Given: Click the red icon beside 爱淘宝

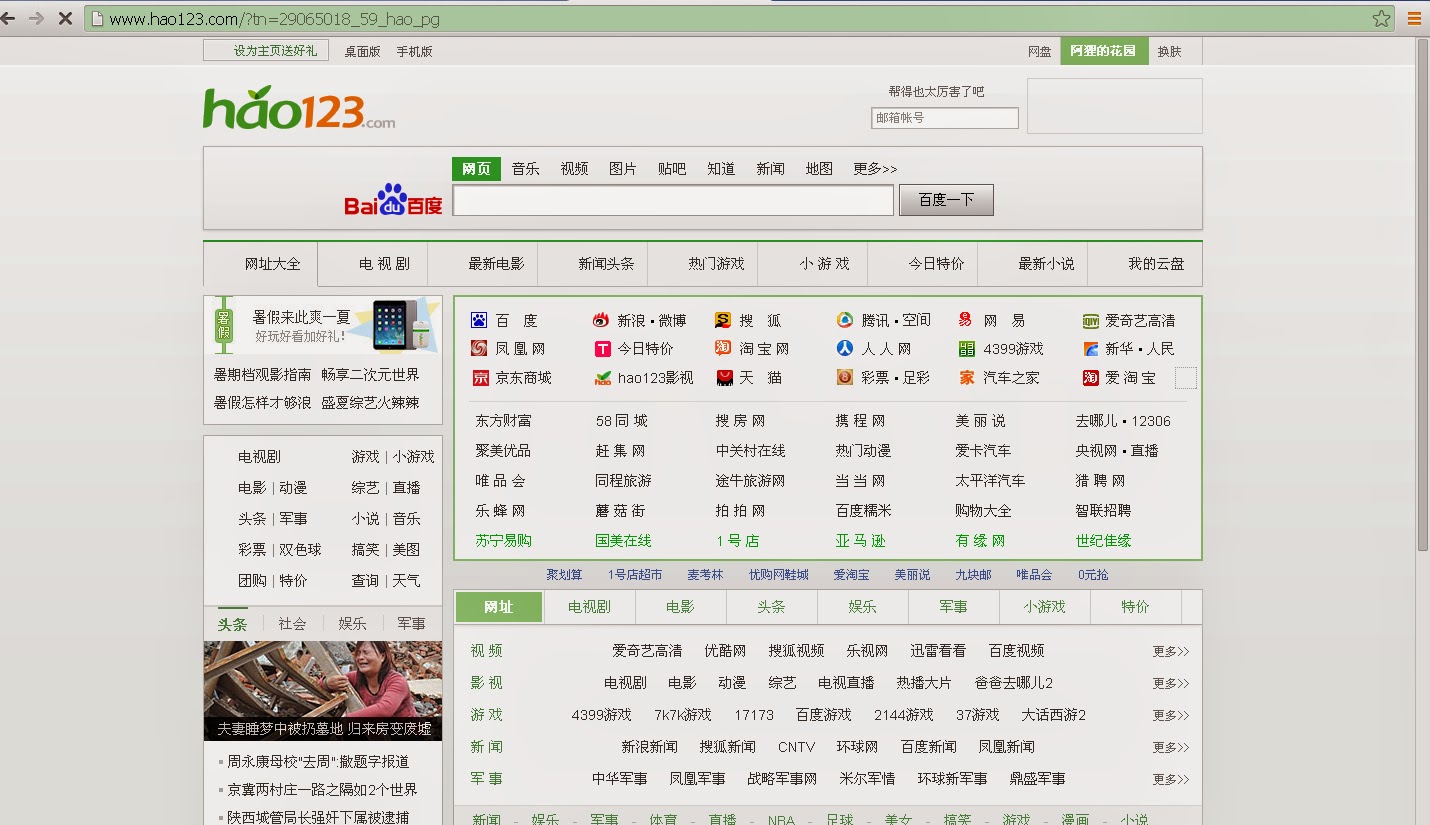Looking at the screenshot, I should (x=1091, y=378).
